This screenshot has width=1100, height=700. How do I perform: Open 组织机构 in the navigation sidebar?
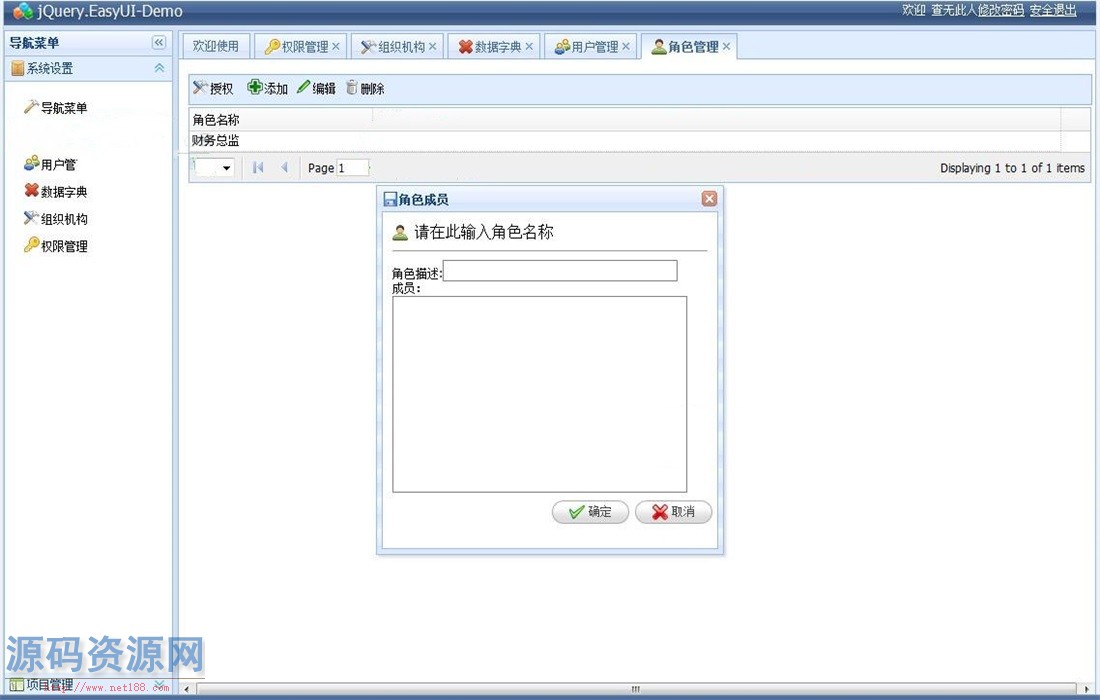tap(63, 219)
